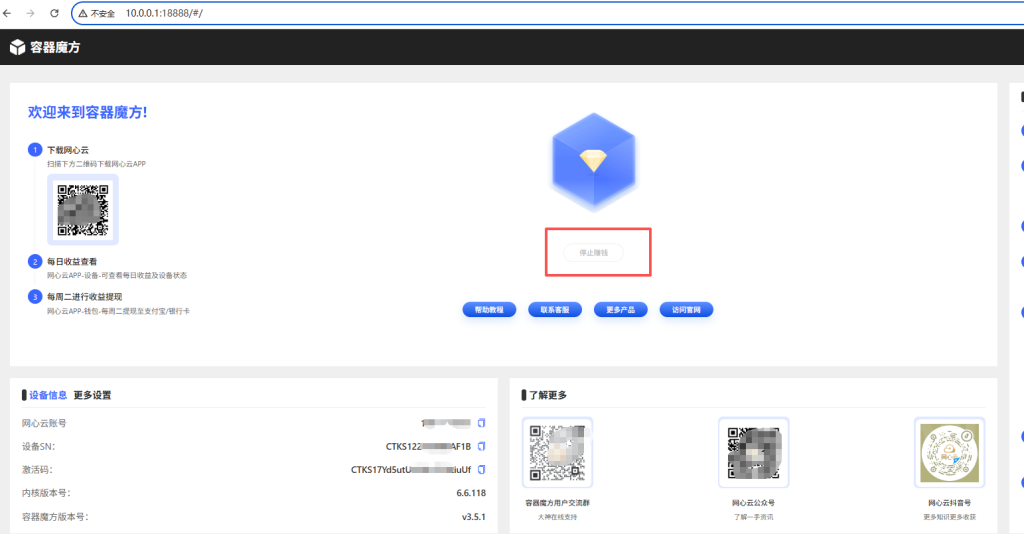Click the browser forward arrow
This screenshot has height=534, width=1024.
(x=30, y=14)
